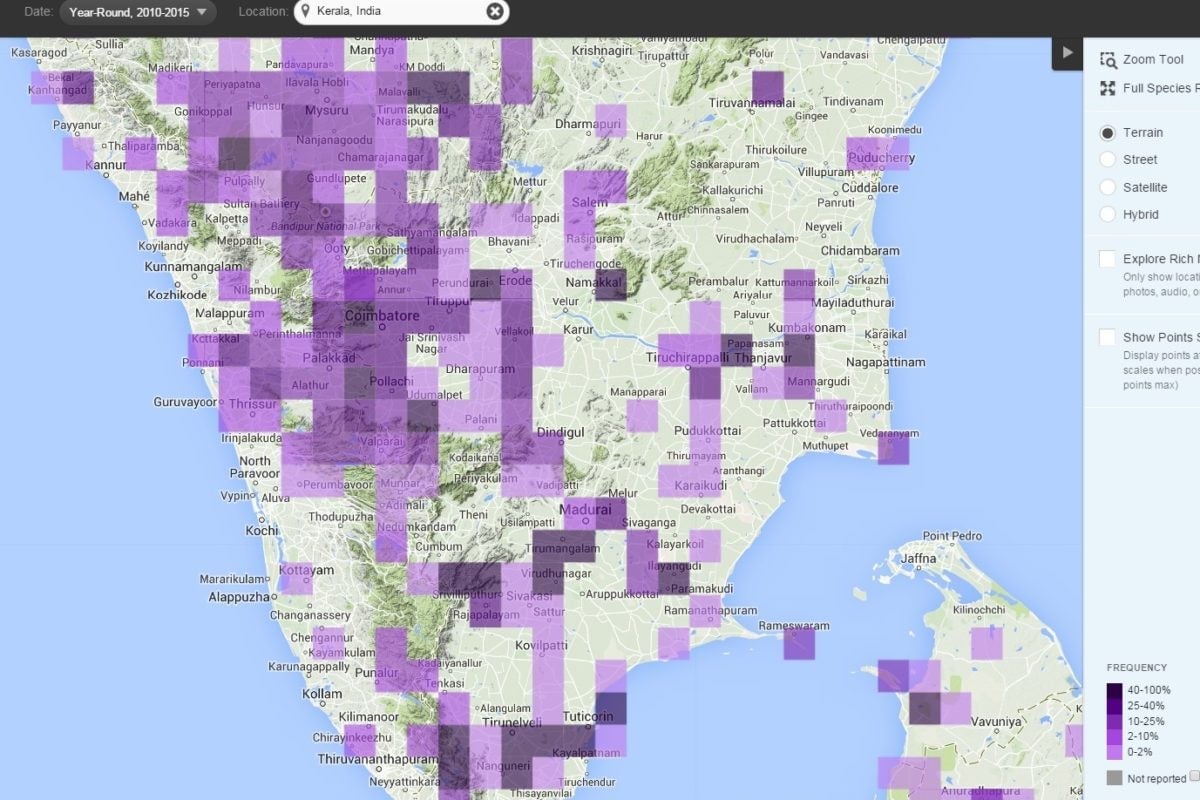Select the Terrain map type
Viewport: 1200px width, 800px height.
pyautogui.click(x=1107, y=132)
